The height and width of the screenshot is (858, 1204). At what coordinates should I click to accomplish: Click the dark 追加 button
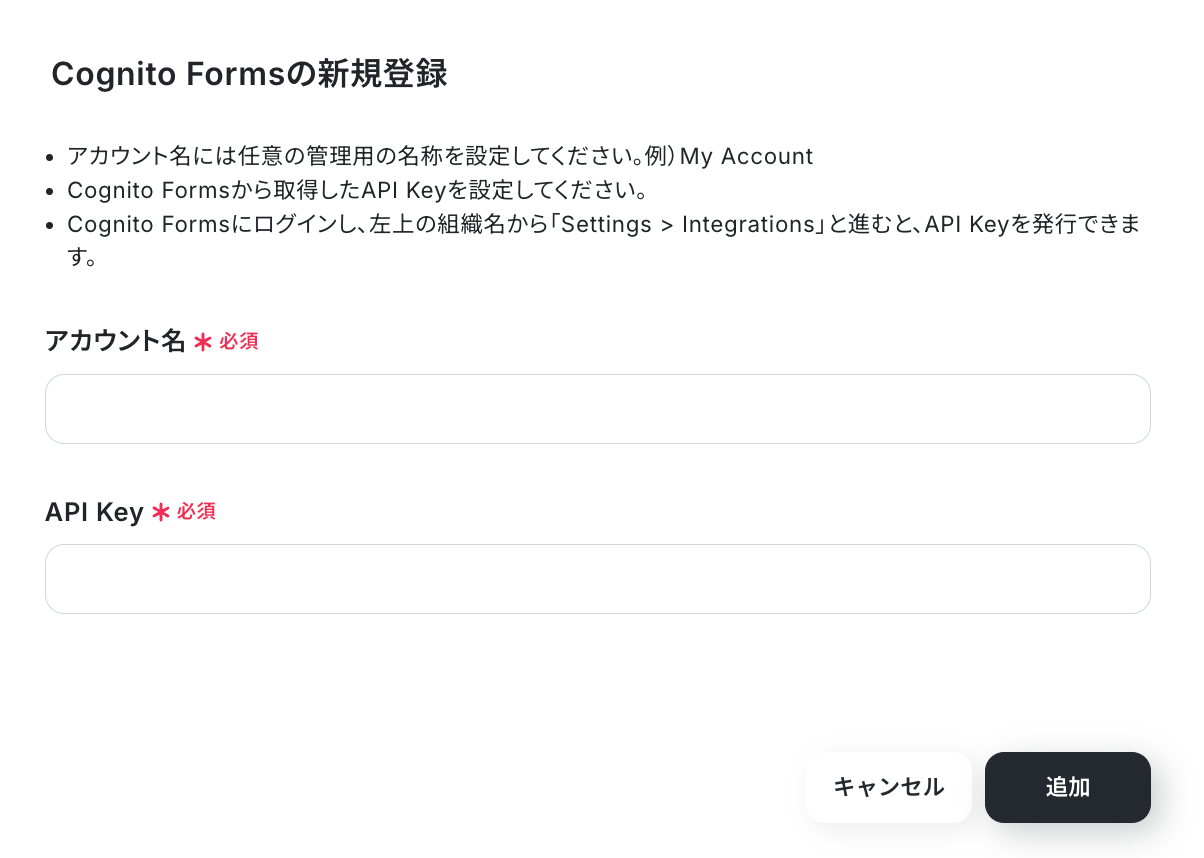[x=1067, y=787]
